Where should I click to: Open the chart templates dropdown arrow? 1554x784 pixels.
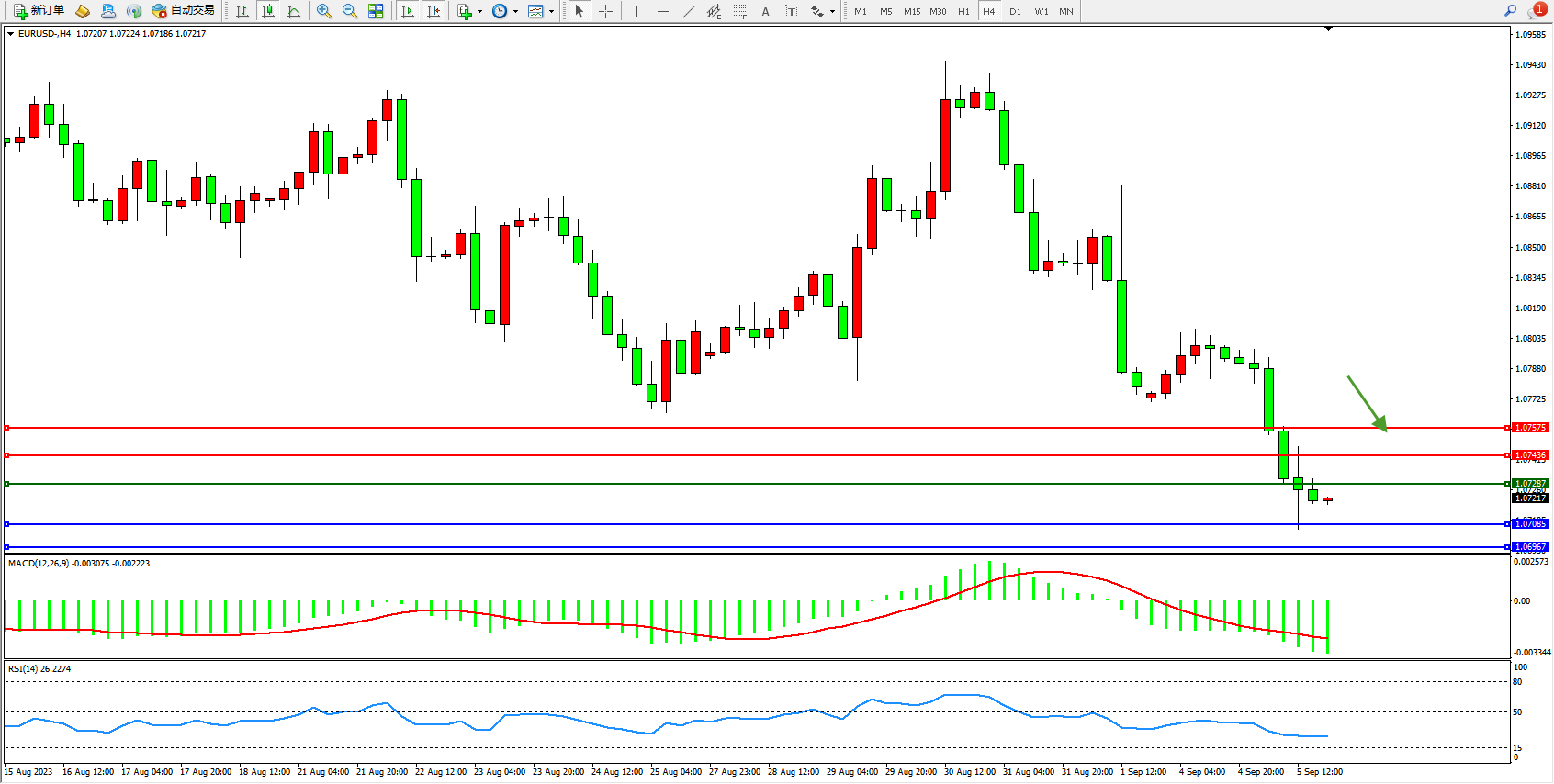coord(551,12)
